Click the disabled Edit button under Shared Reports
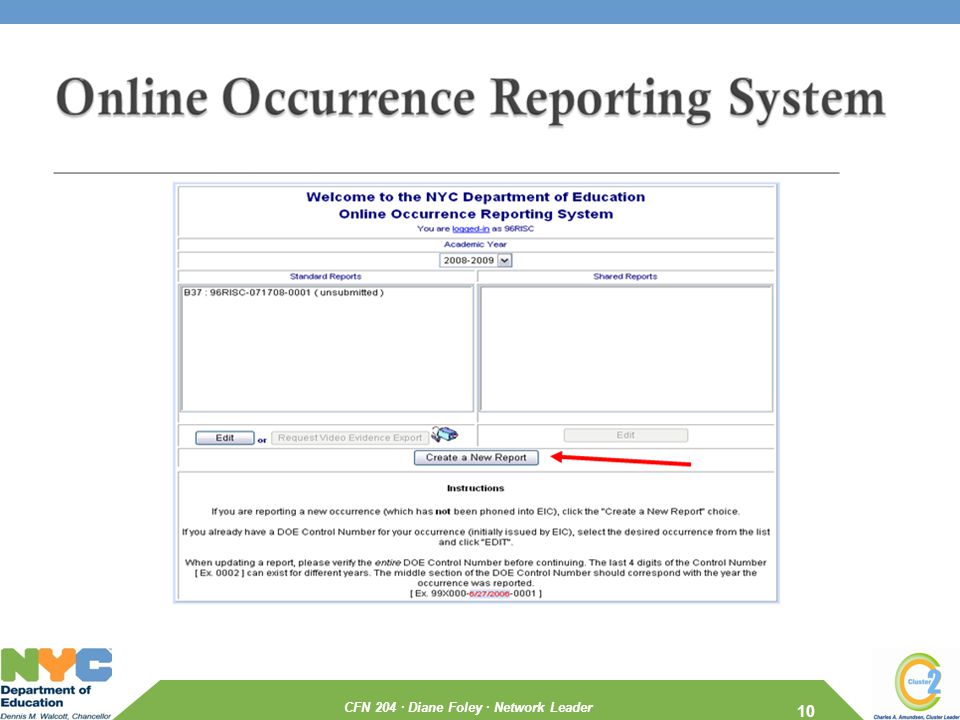 pyautogui.click(x=626, y=435)
